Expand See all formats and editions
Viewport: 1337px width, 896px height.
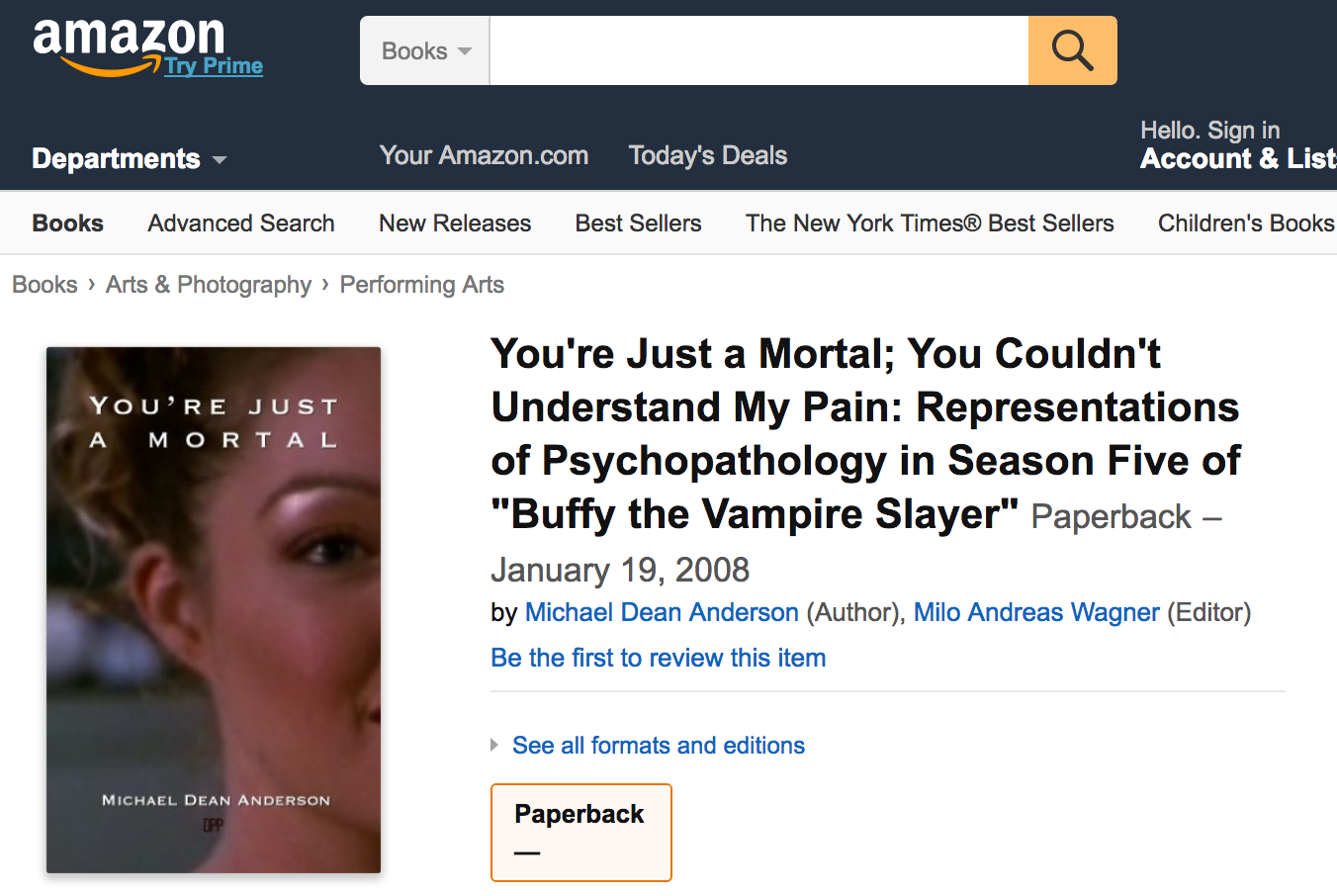658,746
